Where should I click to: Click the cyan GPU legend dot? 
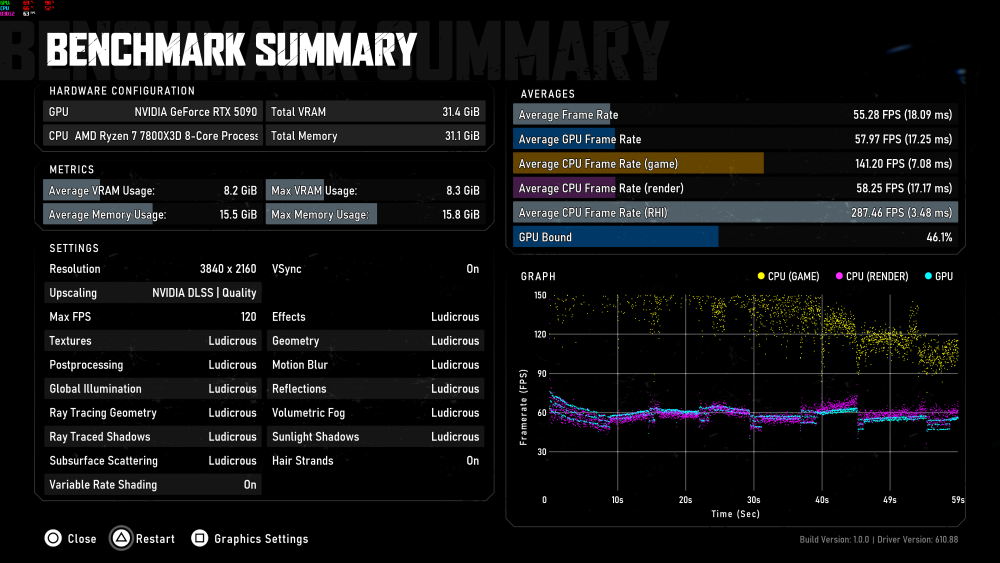(x=929, y=276)
